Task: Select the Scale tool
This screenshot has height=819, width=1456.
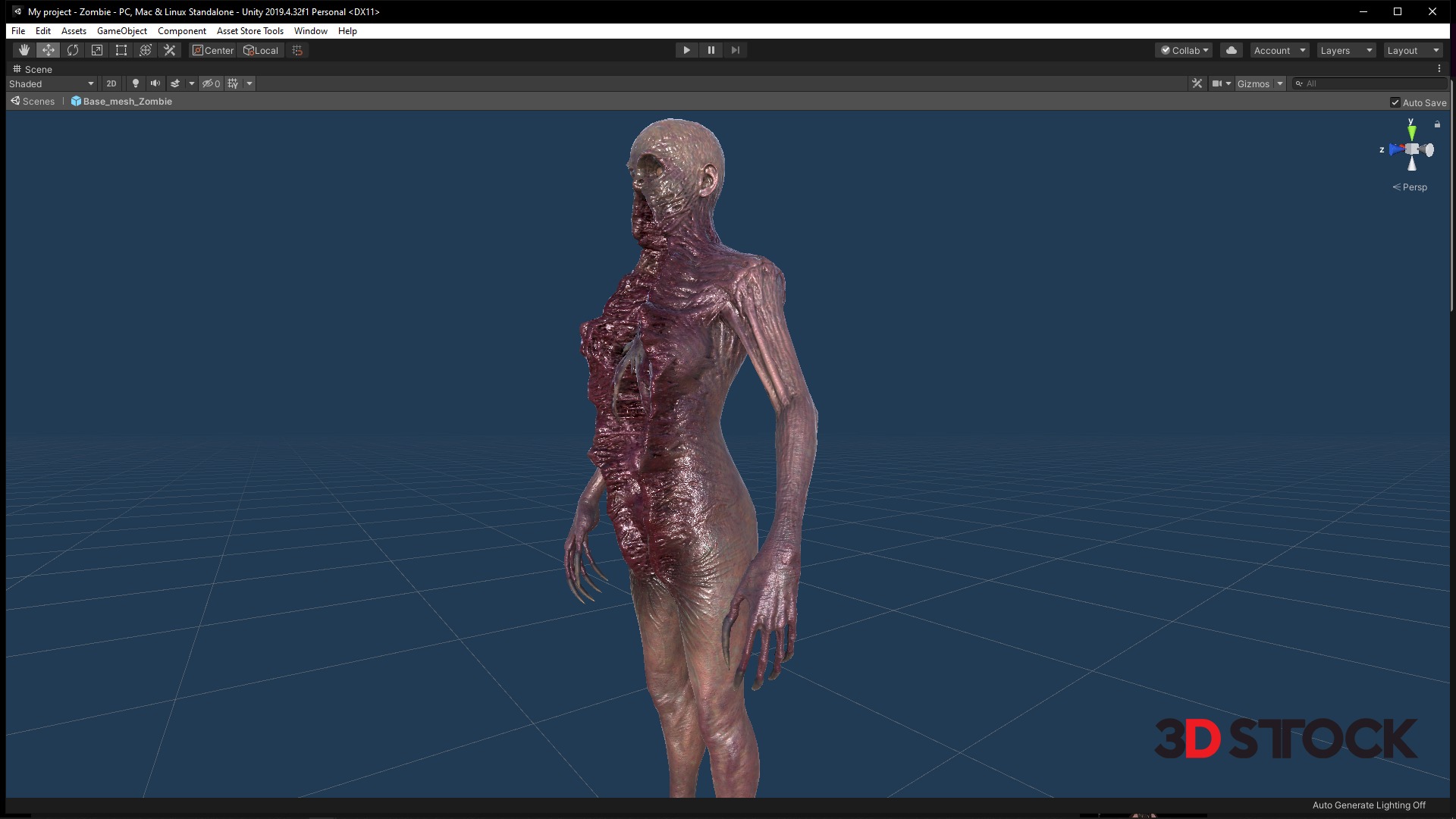Action: 97,50
